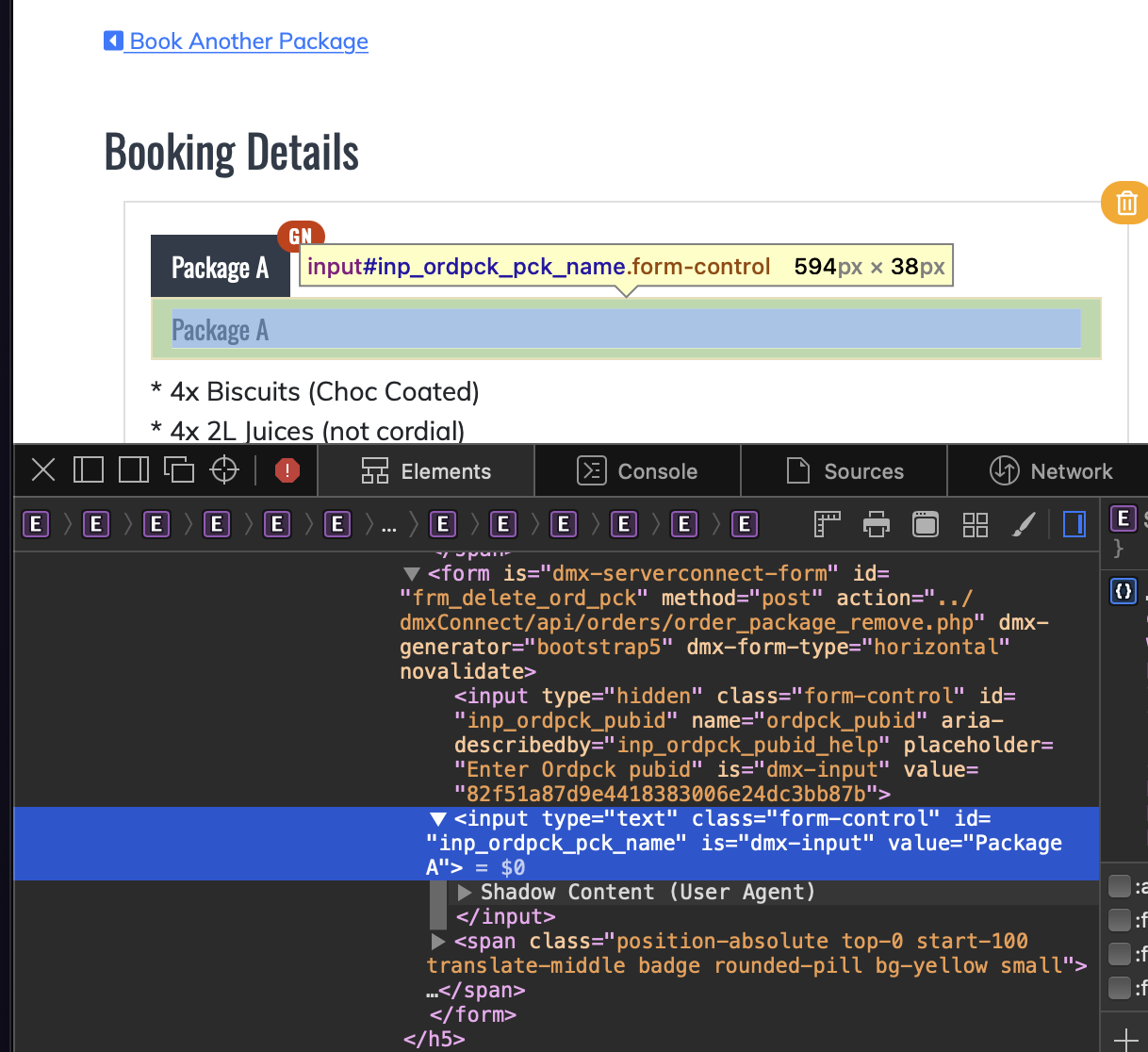Image resolution: width=1148 pixels, height=1052 pixels.
Task: Open the Network tab
Action: (x=1051, y=471)
